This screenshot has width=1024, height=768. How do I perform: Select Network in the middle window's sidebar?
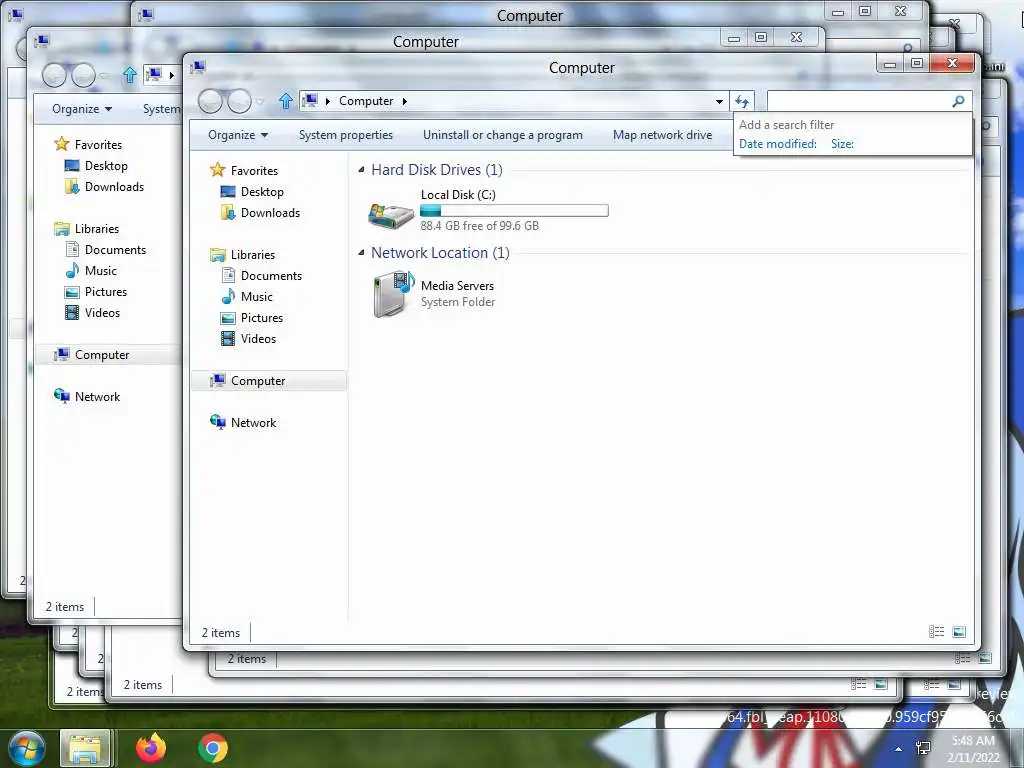pos(97,396)
